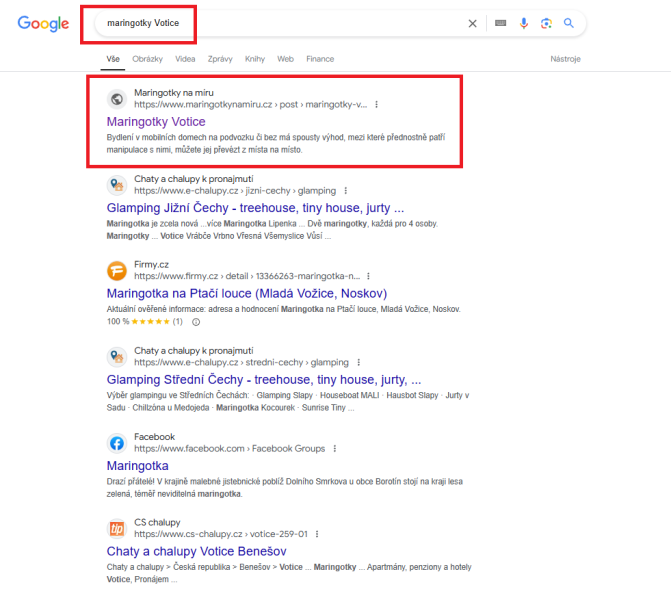Image resolution: width=671 pixels, height=600 pixels.
Task: Click the 'Firmy.cz' site name
Action: pos(151,264)
